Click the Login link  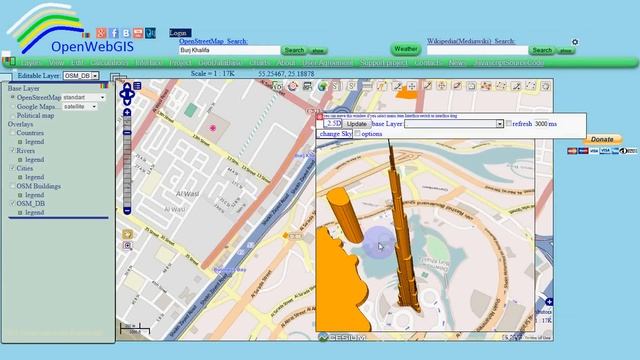[x=180, y=33]
